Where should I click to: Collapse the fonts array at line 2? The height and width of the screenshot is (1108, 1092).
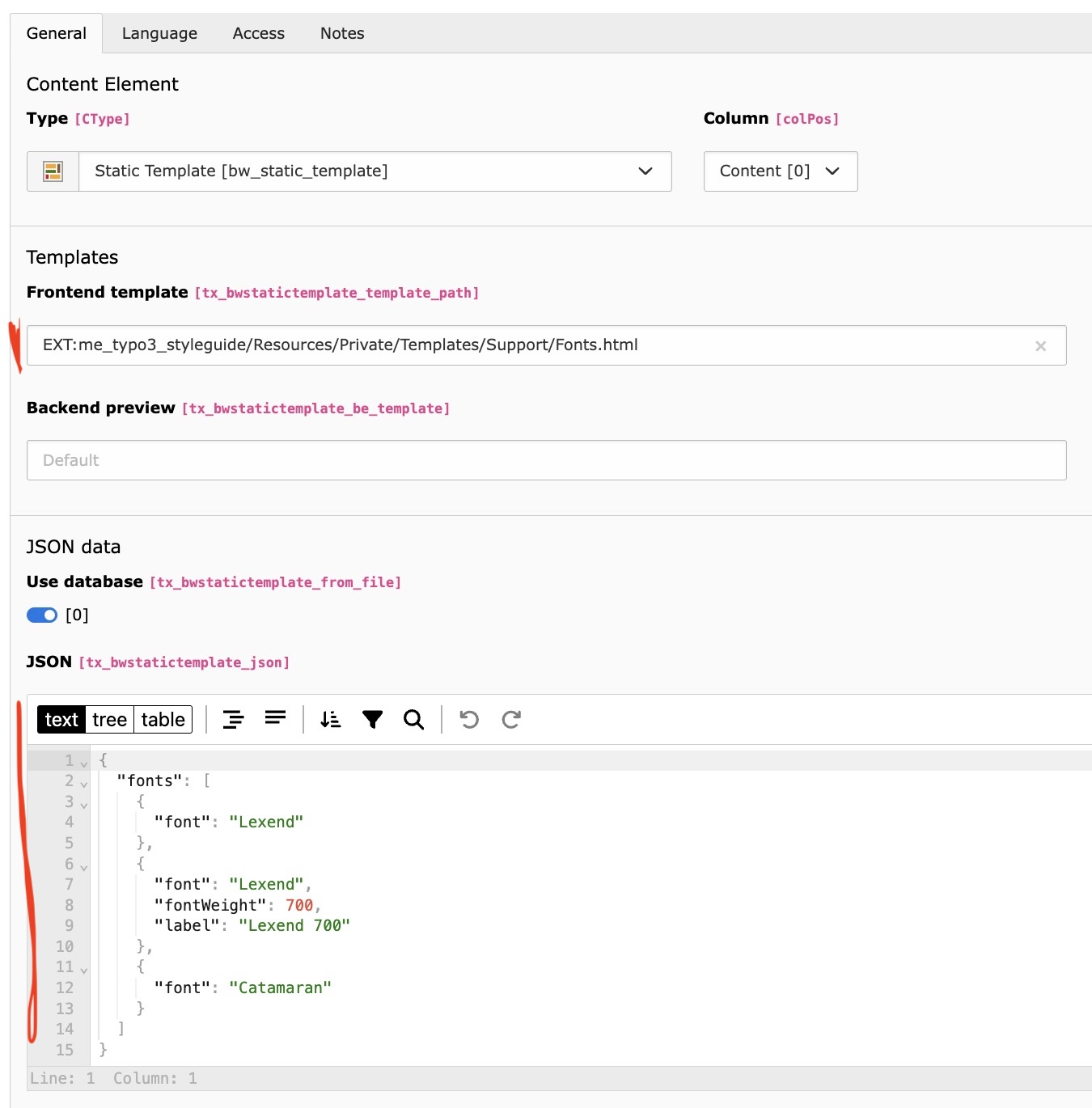(x=83, y=783)
